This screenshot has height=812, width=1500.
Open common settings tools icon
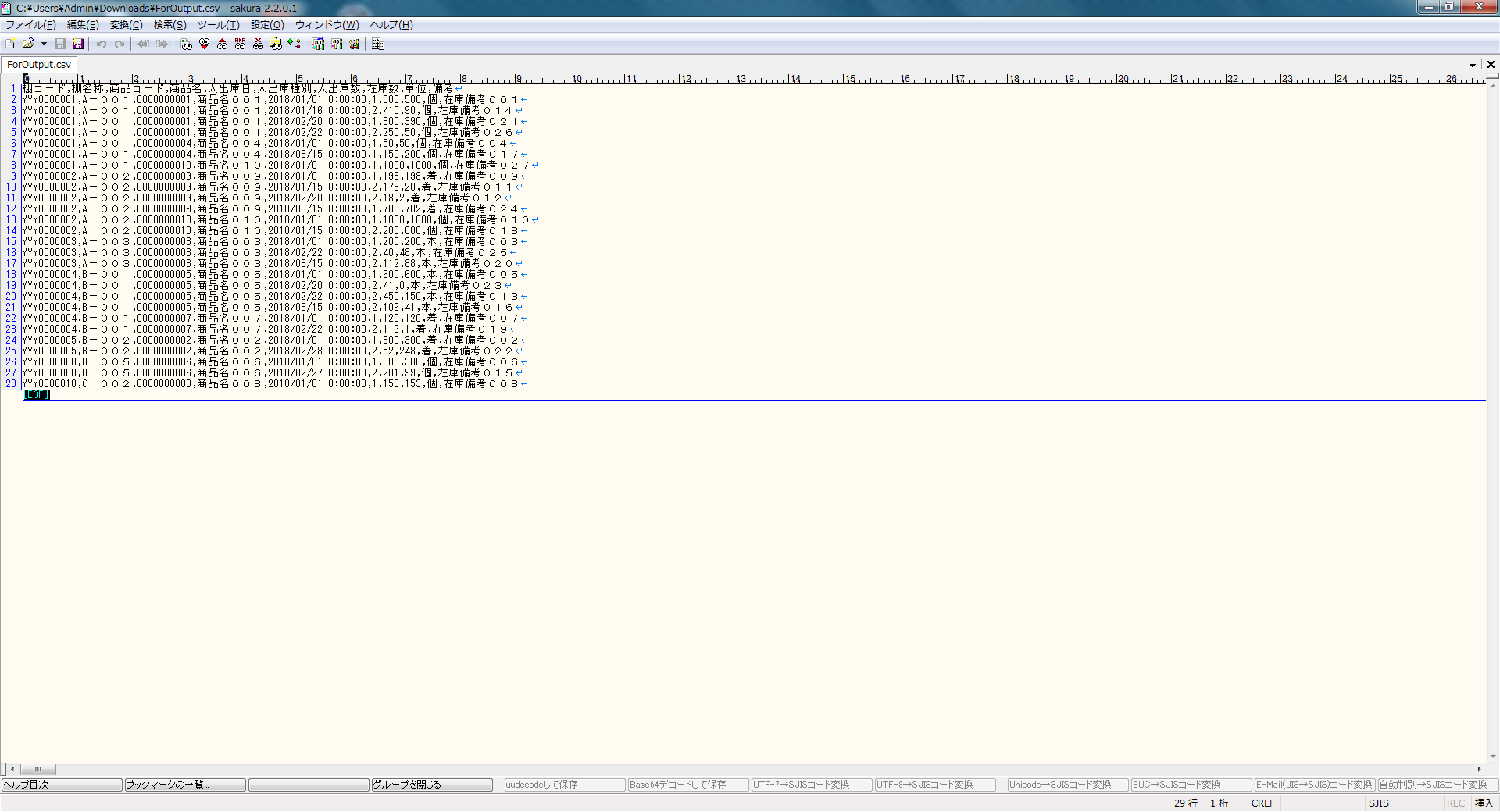(355, 45)
